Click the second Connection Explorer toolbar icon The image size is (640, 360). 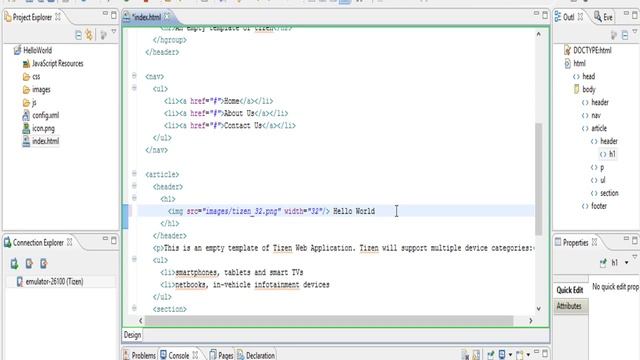[x=29, y=264]
